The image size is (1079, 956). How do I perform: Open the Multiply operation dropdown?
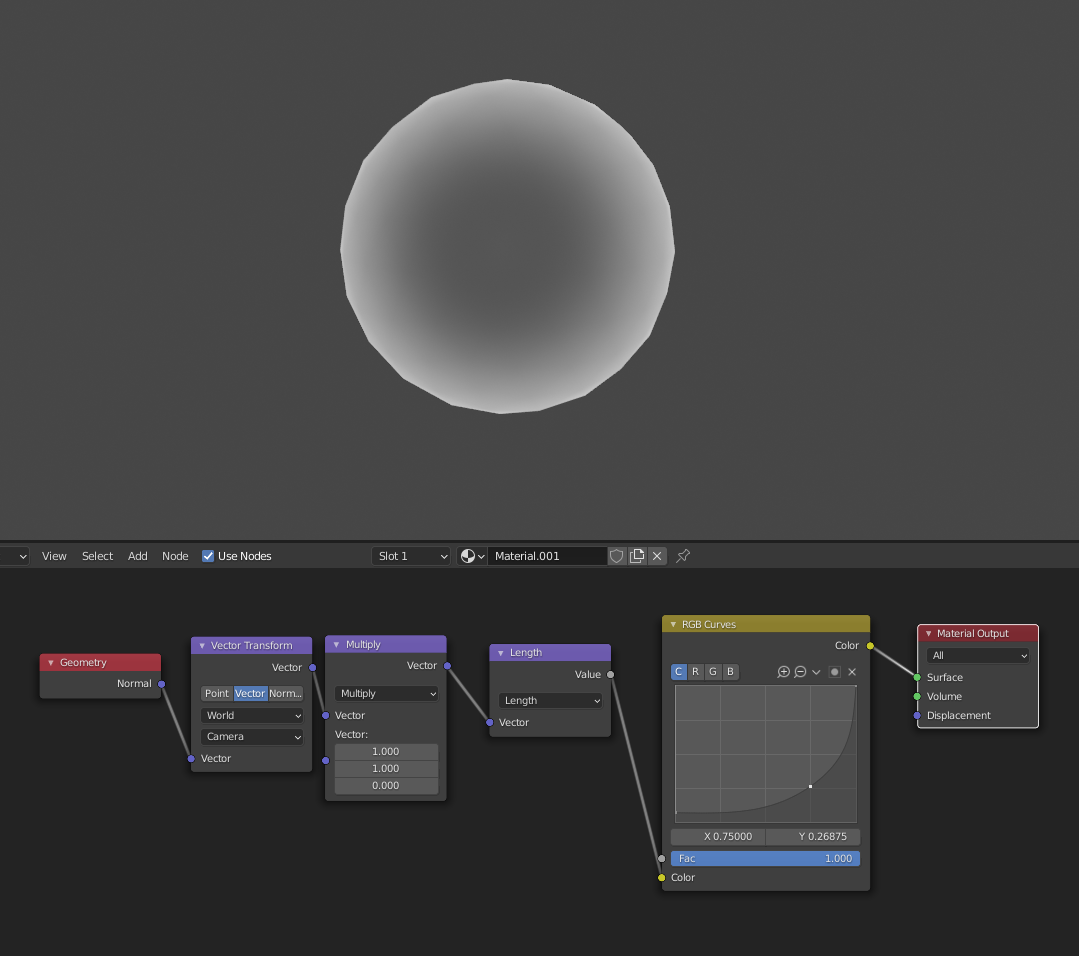click(x=387, y=694)
